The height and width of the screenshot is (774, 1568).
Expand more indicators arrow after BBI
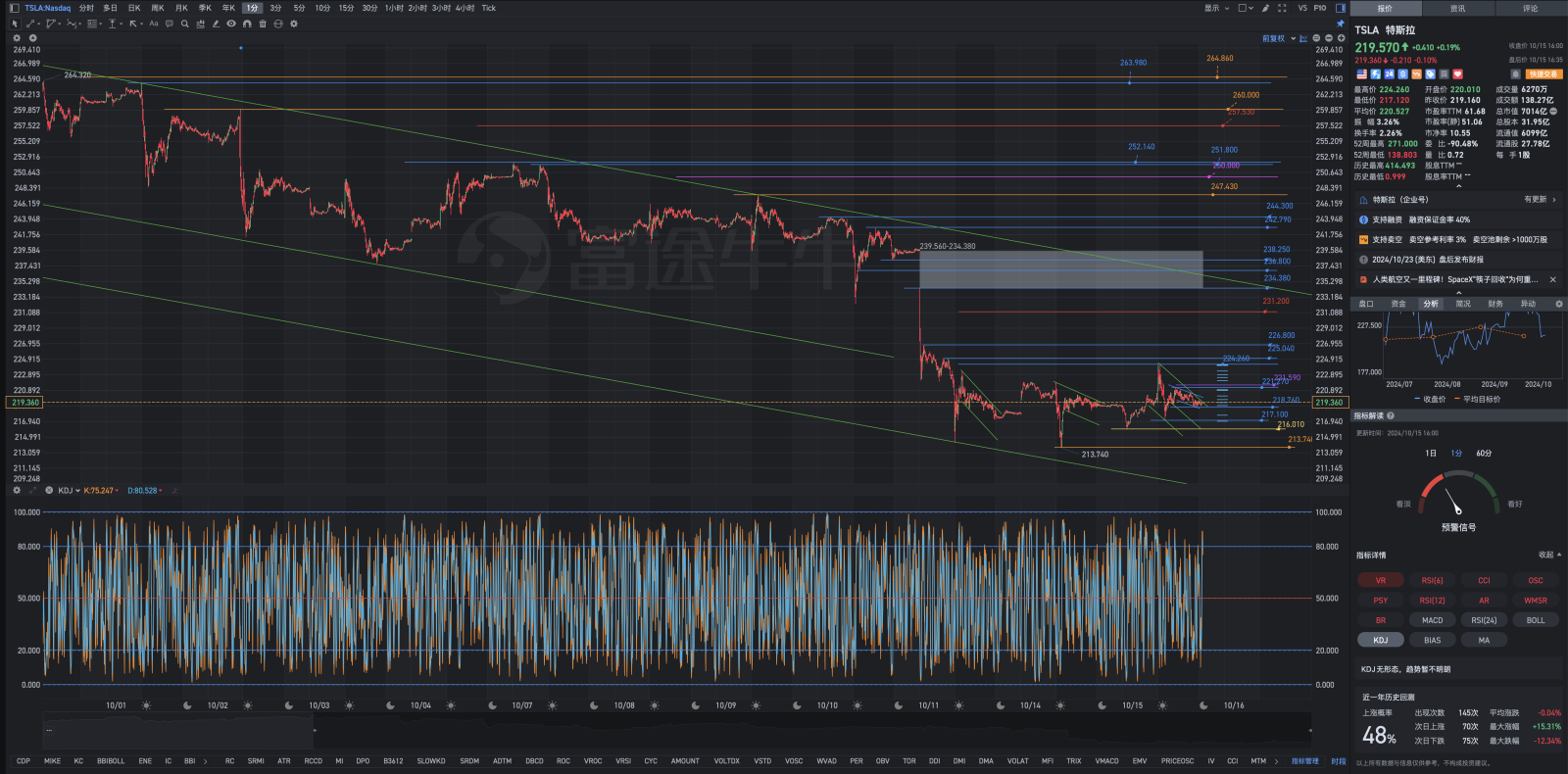[205, 761]
